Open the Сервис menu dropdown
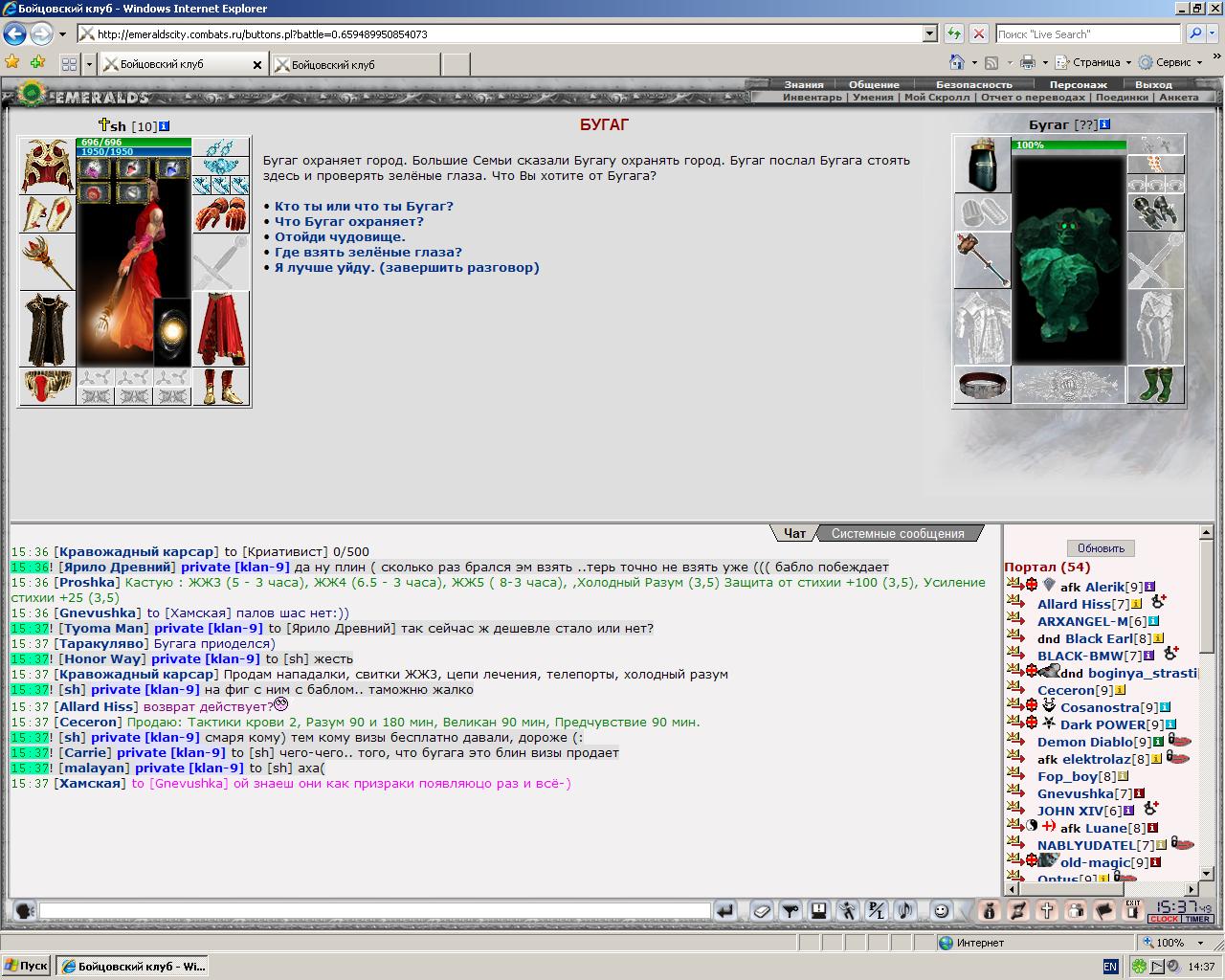1225x980 pixels. (x=1169, y=62)
